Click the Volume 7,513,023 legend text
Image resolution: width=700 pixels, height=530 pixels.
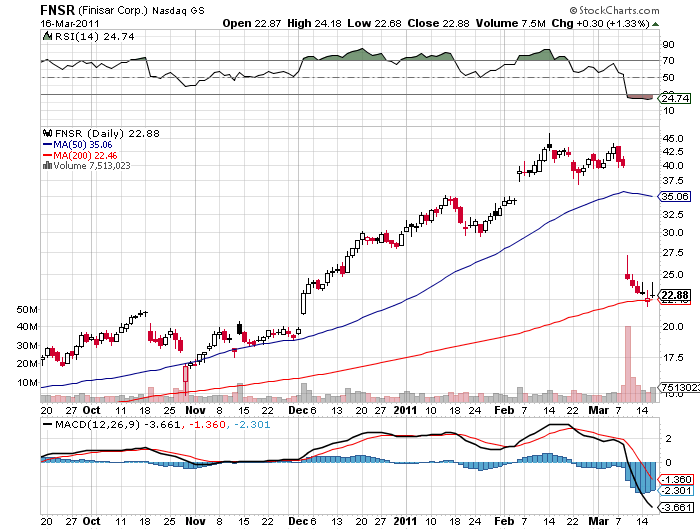(x=92, y=166)
